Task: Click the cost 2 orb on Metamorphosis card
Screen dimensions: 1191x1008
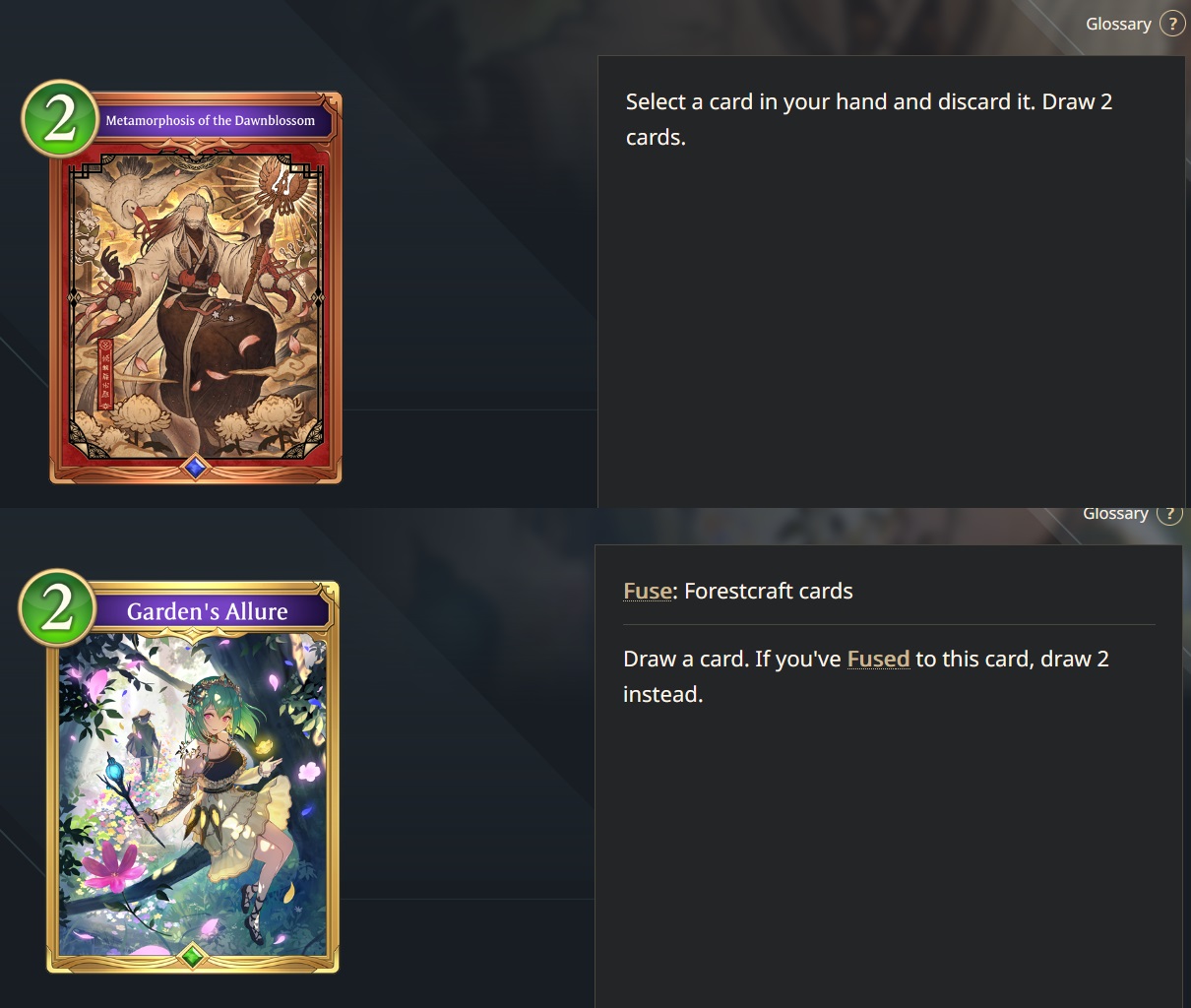Action: coord(59,120)
